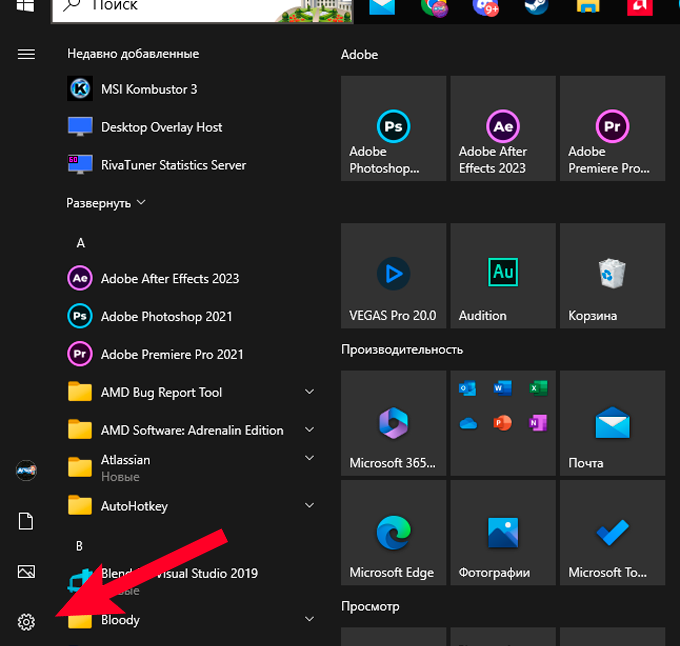Click the letter A section header
The image size is (680, 646).
81,243
